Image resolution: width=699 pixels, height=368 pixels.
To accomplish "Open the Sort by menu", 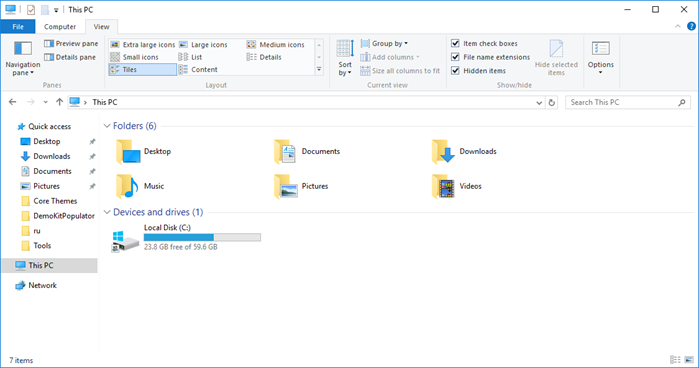I will pos(345,58).
